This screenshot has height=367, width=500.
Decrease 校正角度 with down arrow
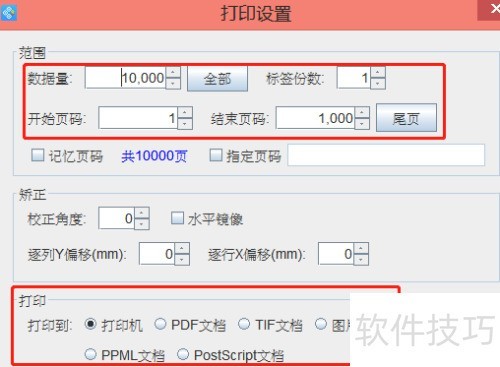pyautogui.click(x=142, y=224)
